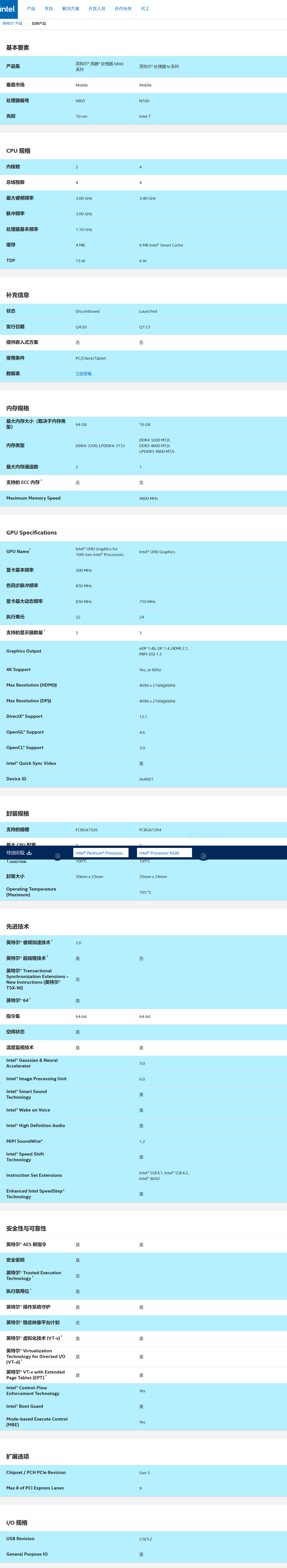Click the Intel Gaussian & Neural Accelerator label
Screen dimensions: 287x1568
point(32,1063)
